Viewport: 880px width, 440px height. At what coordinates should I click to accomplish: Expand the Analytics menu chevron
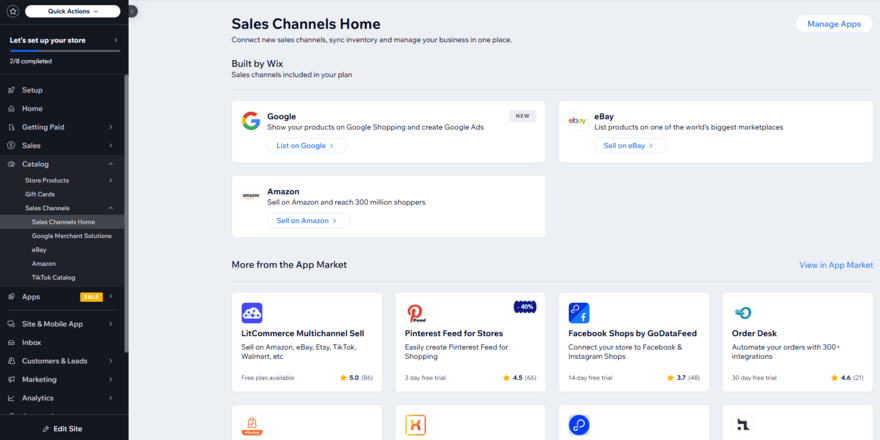pos(111,398)
